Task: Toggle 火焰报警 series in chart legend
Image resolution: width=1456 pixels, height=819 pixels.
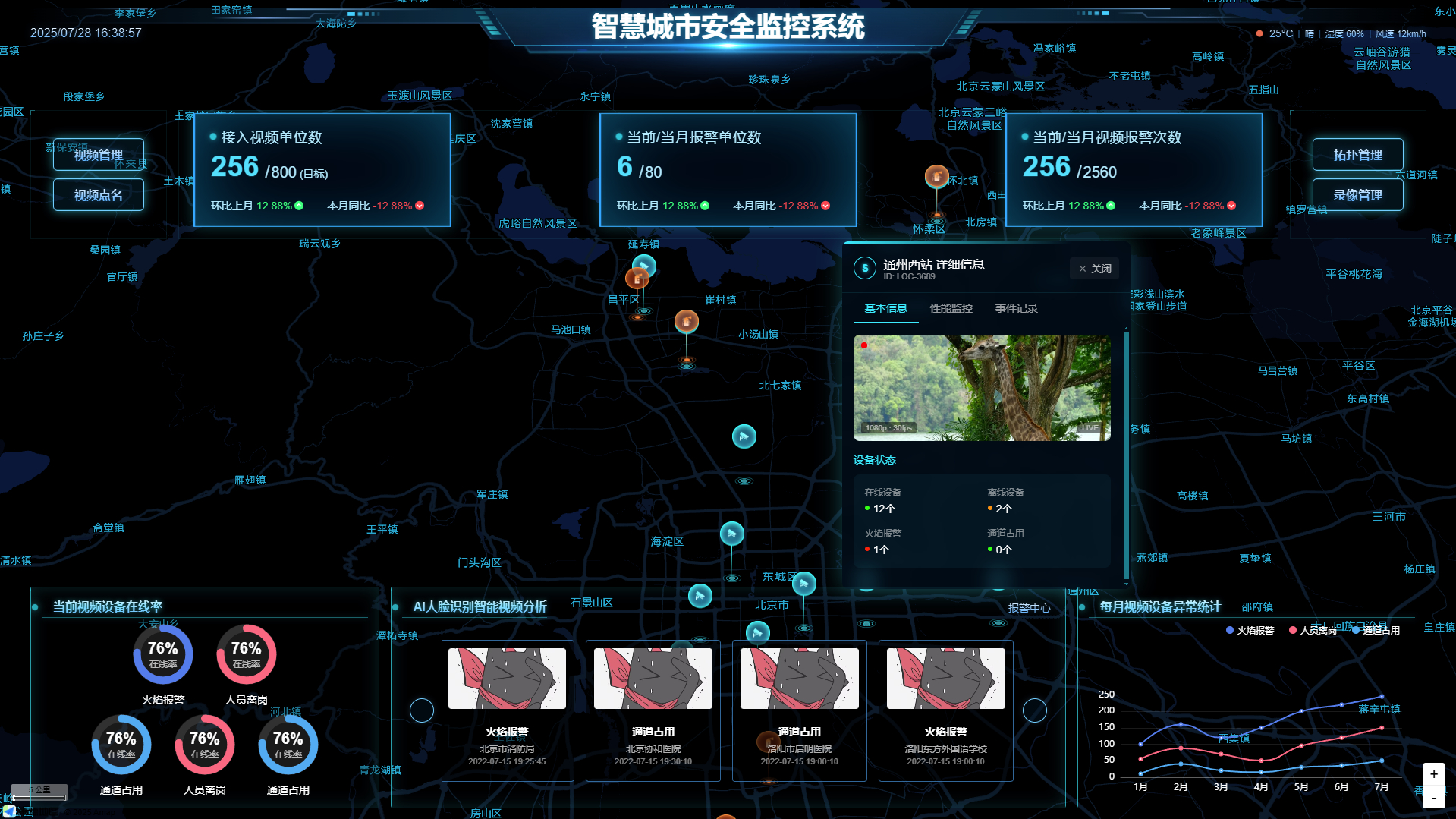Action: [x=1249, y=630]
